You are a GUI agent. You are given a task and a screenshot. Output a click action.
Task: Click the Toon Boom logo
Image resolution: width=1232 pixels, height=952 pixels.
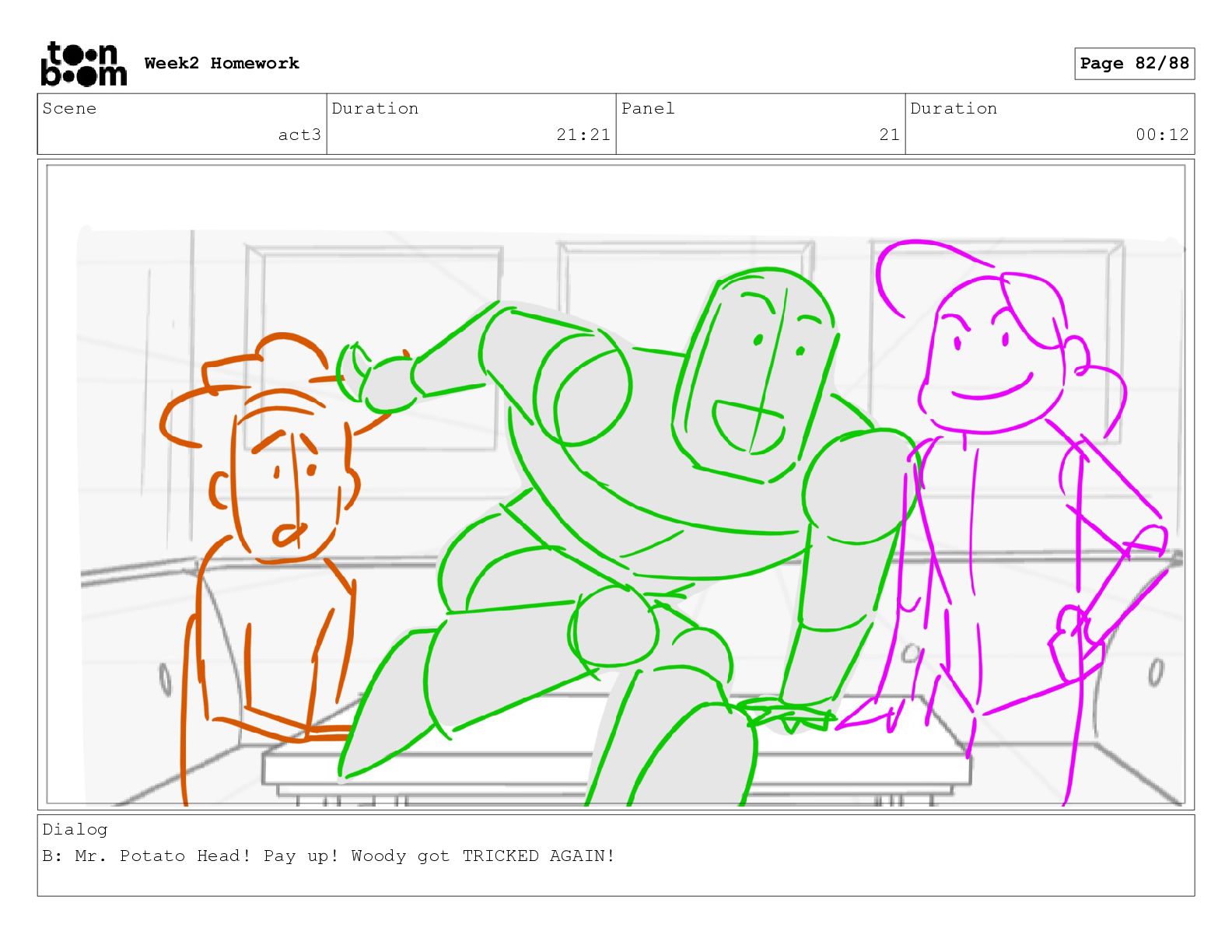point(83,64)
